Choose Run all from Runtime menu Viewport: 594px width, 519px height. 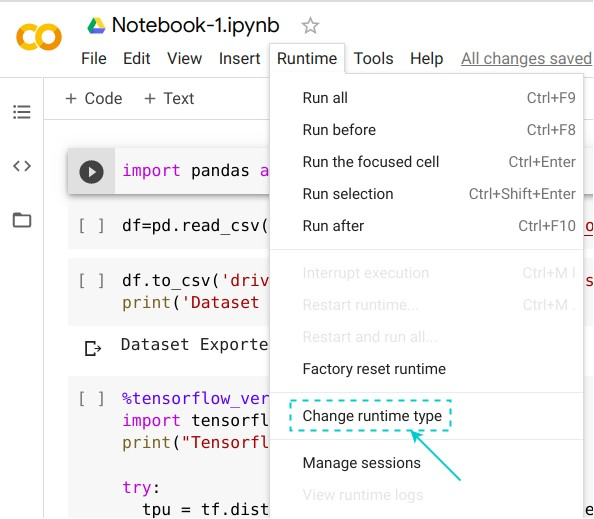click(x=427, y=98)
